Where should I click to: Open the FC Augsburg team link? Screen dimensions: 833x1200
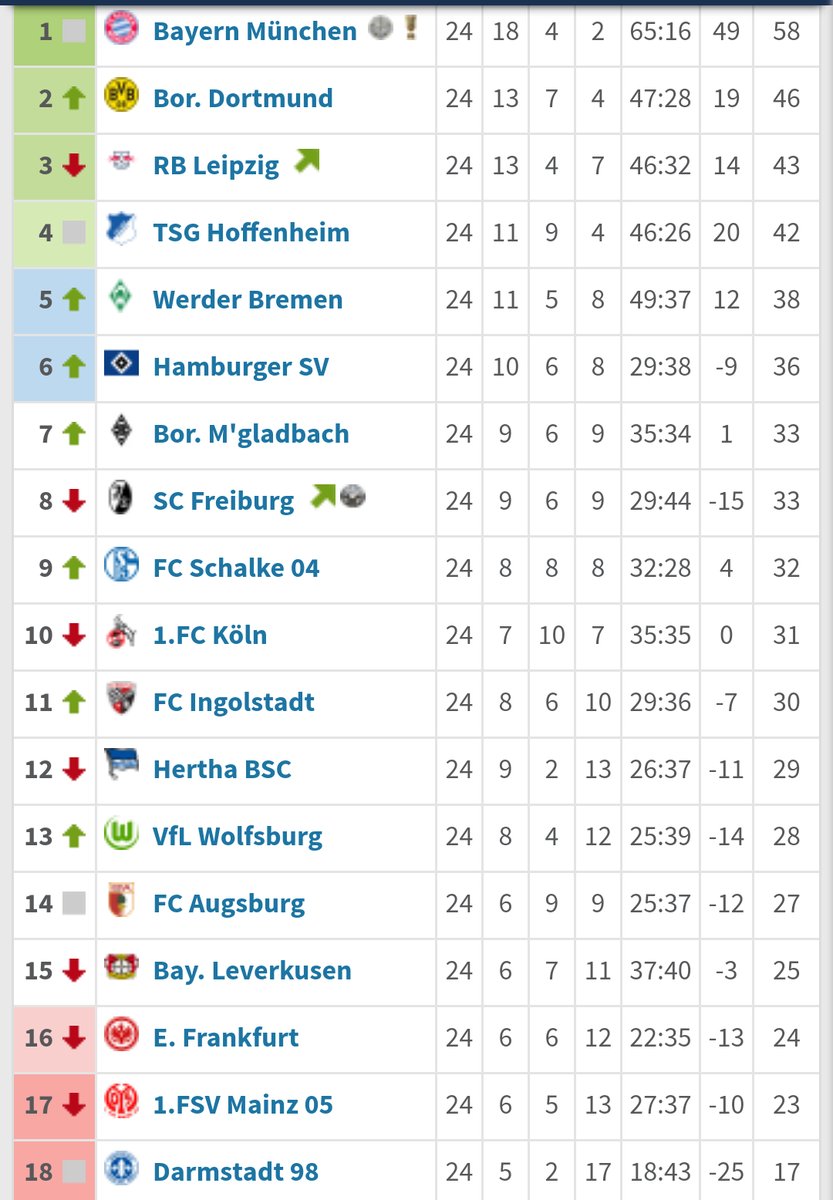tap(229, 903)
